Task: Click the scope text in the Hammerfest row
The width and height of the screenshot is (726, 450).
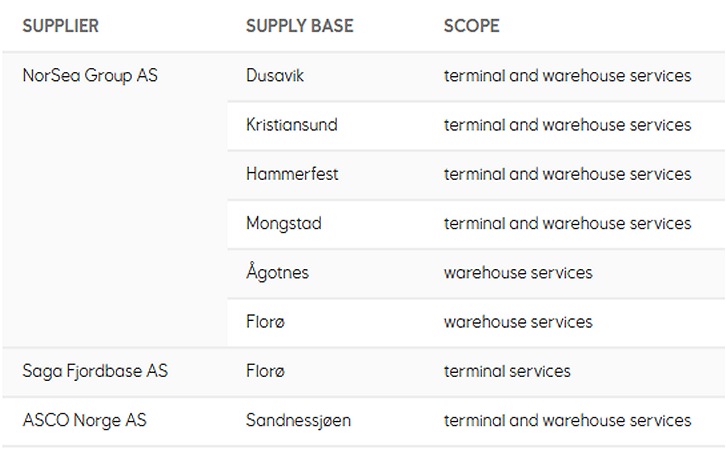Action: click(x=567, y=174)
